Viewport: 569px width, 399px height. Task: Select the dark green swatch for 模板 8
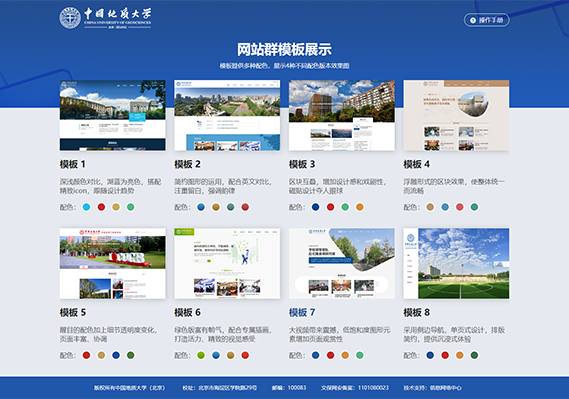tap(474, 355)
